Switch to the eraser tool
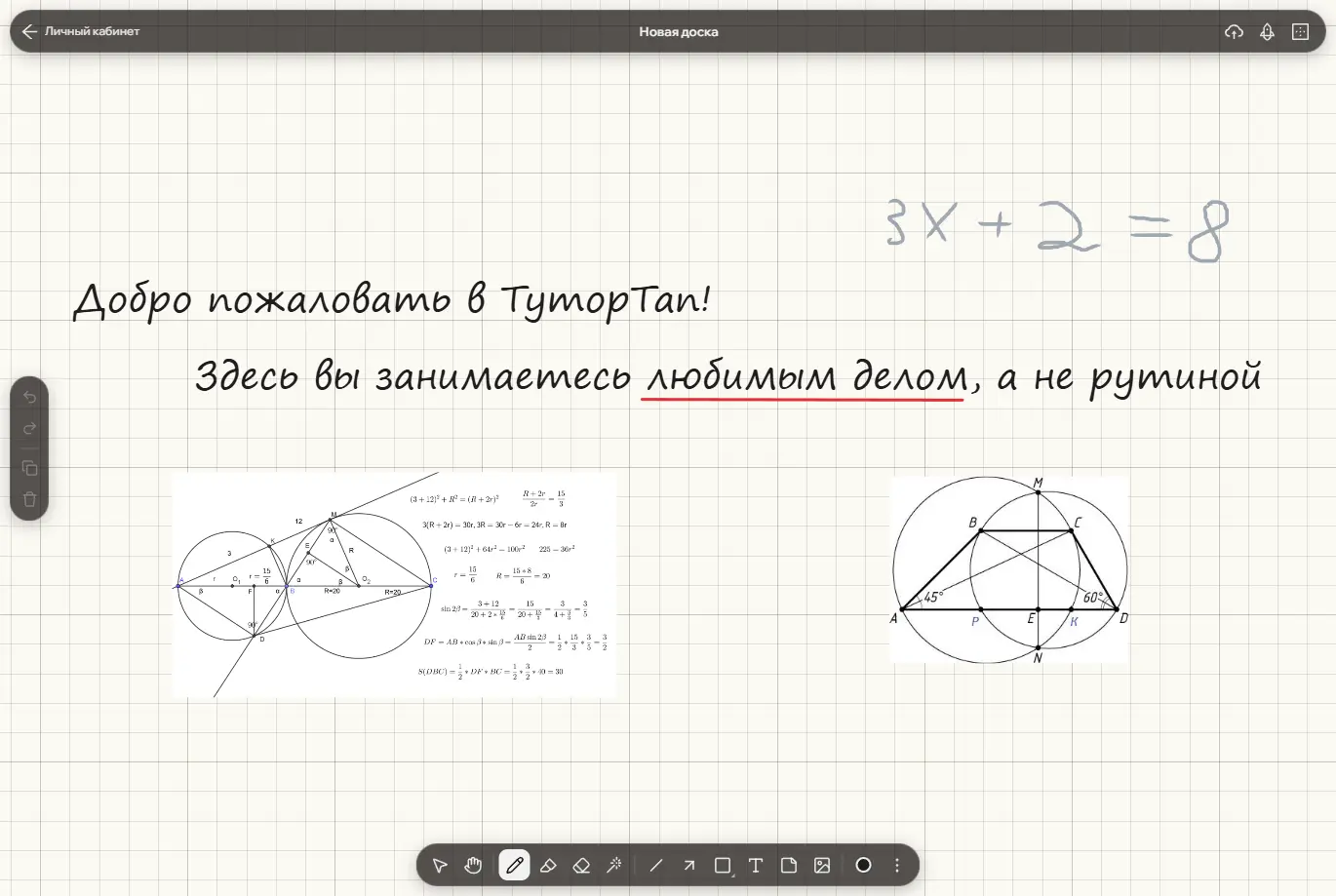The image size is (1336, 896). coord(581,865)
